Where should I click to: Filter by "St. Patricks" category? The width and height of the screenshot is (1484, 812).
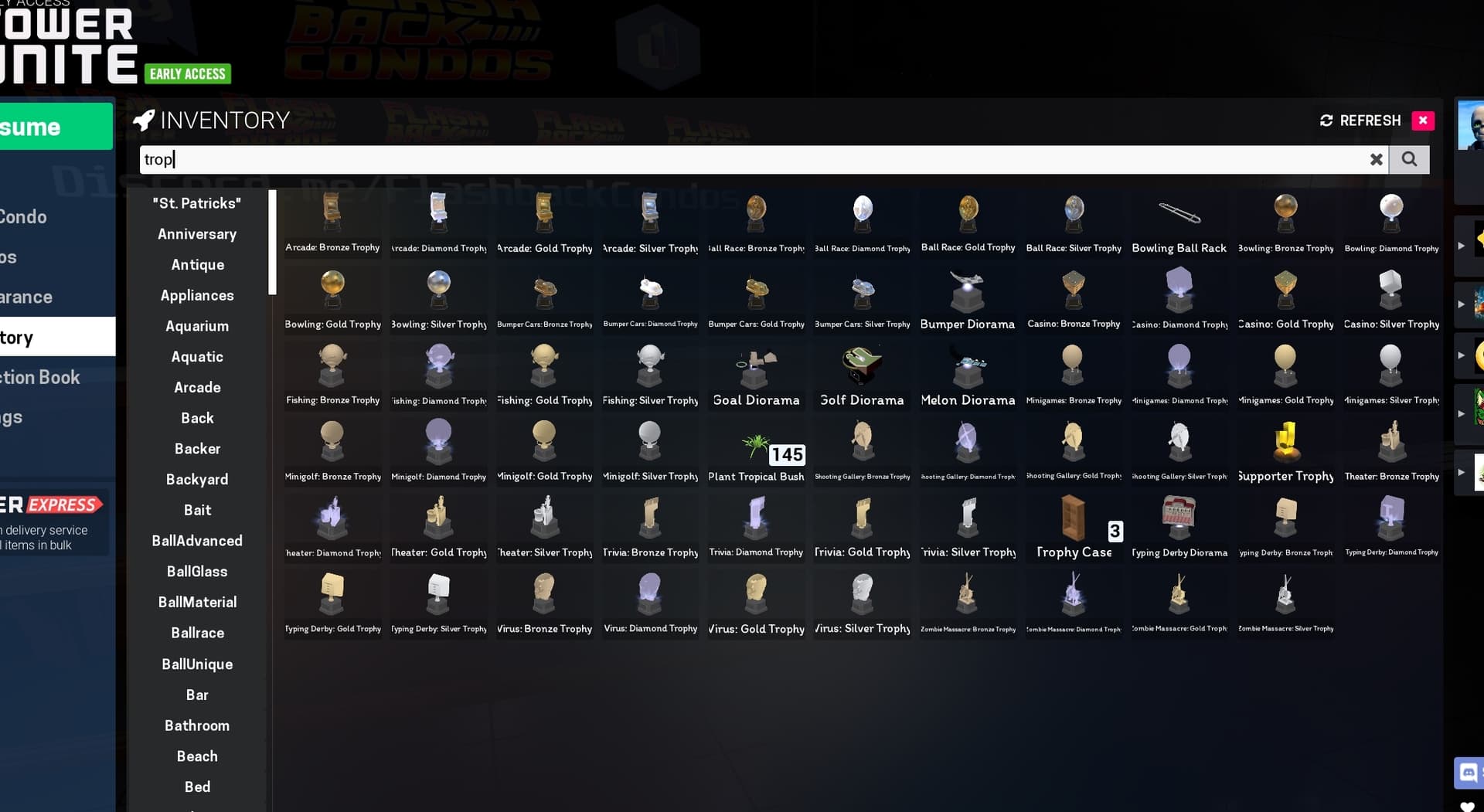197,203
